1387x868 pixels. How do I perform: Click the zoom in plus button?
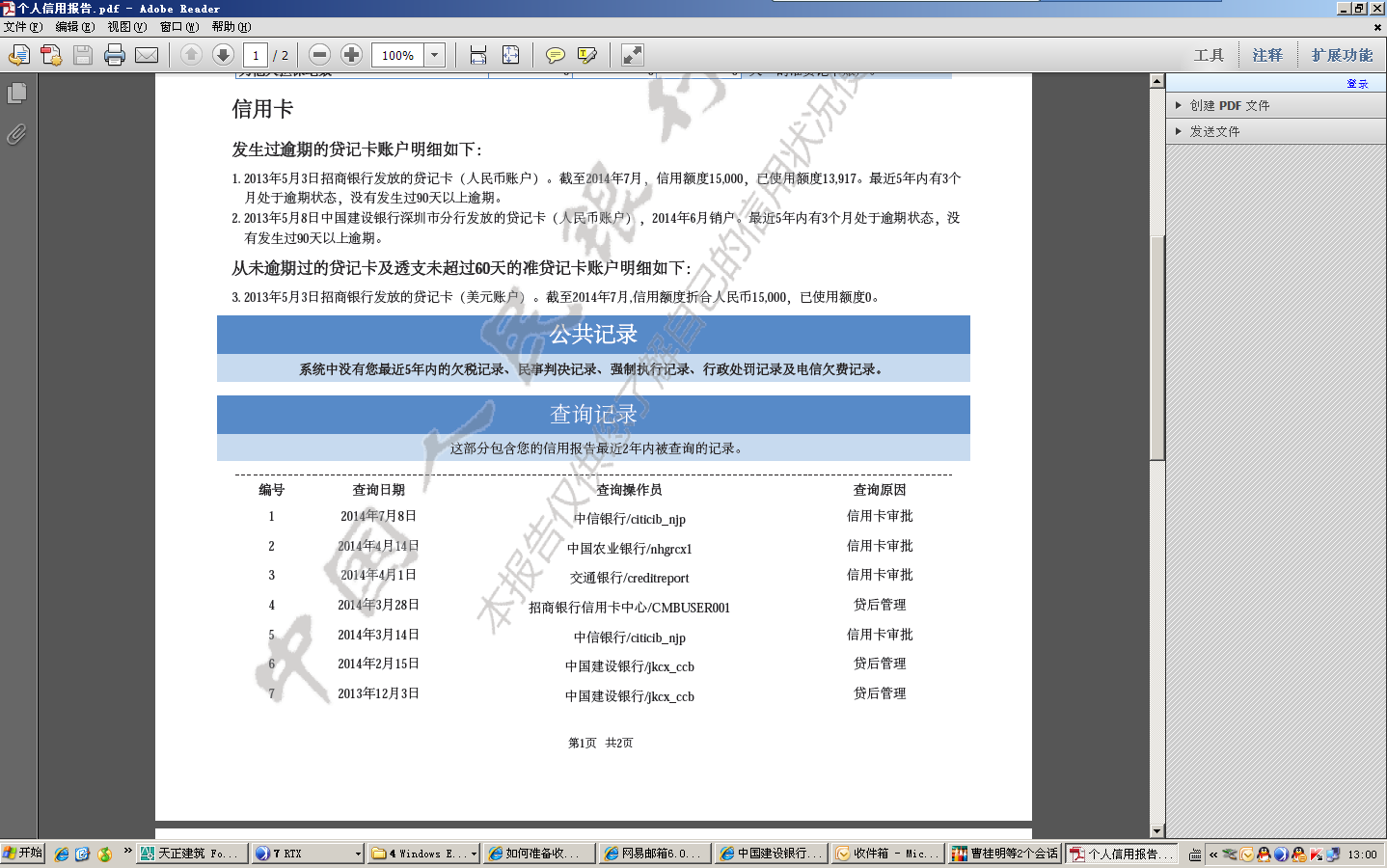tap(352, 55)
